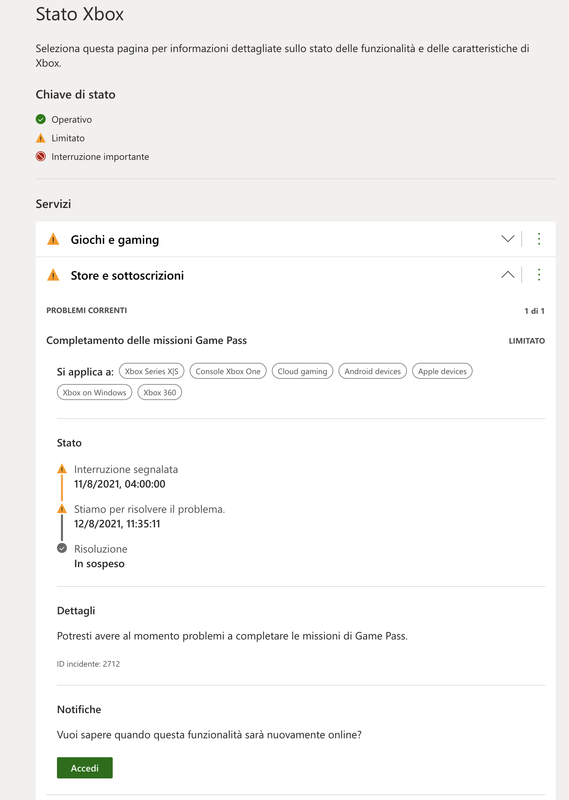Select the Apple devices tag
The width and height of the screenshot is (569, 800).
click(442, 371)
